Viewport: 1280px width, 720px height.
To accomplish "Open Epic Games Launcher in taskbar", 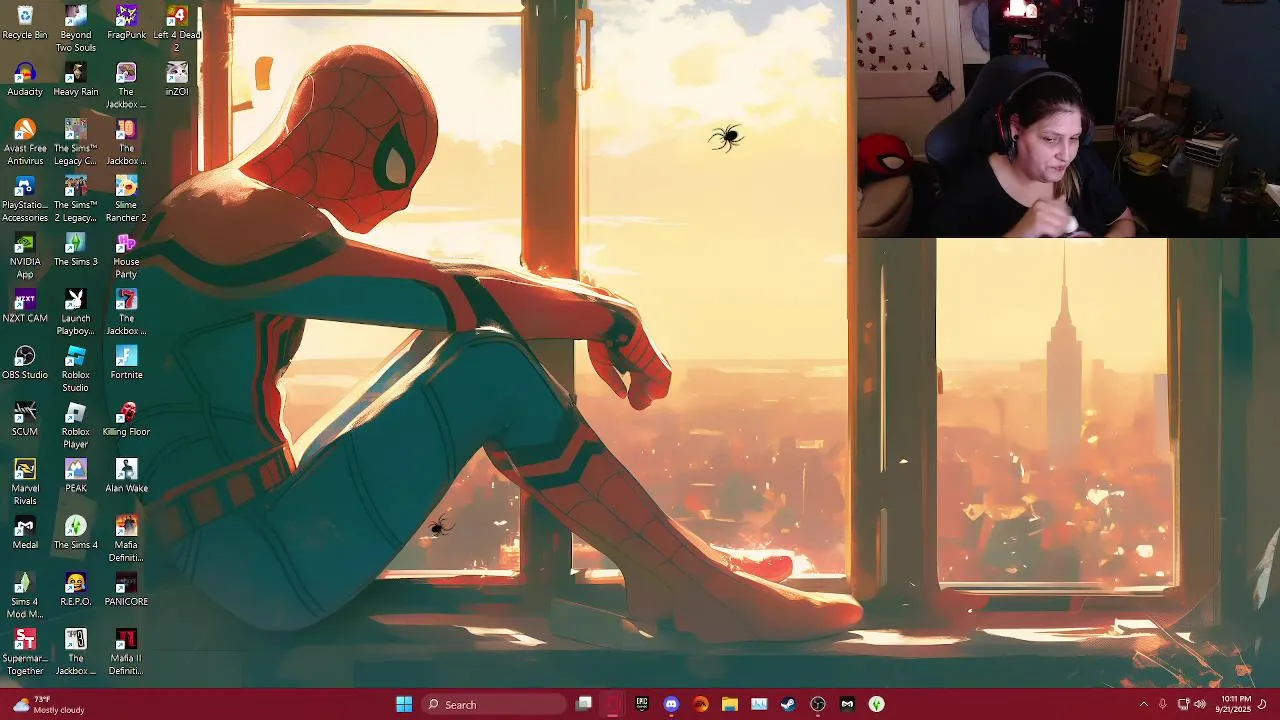I will click(x=642, y=704).
